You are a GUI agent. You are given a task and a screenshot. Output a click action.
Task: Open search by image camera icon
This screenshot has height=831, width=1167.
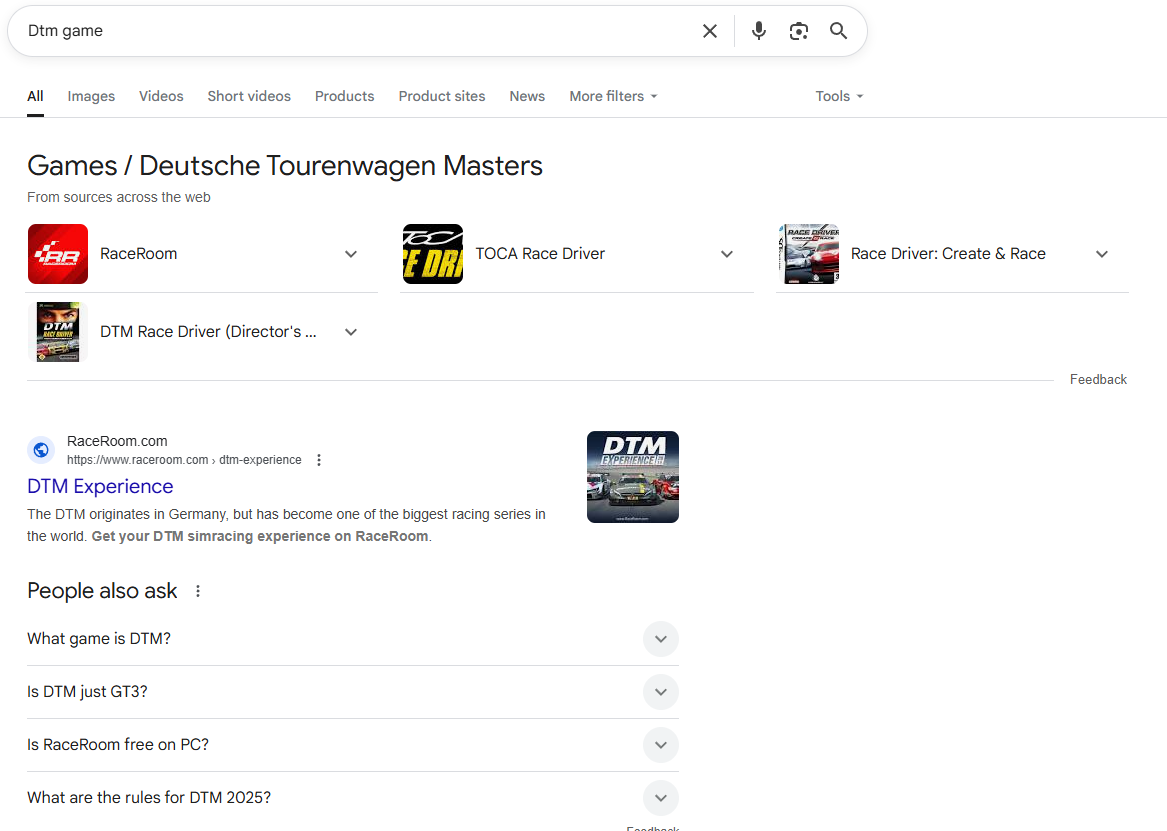tap(799, 31)
